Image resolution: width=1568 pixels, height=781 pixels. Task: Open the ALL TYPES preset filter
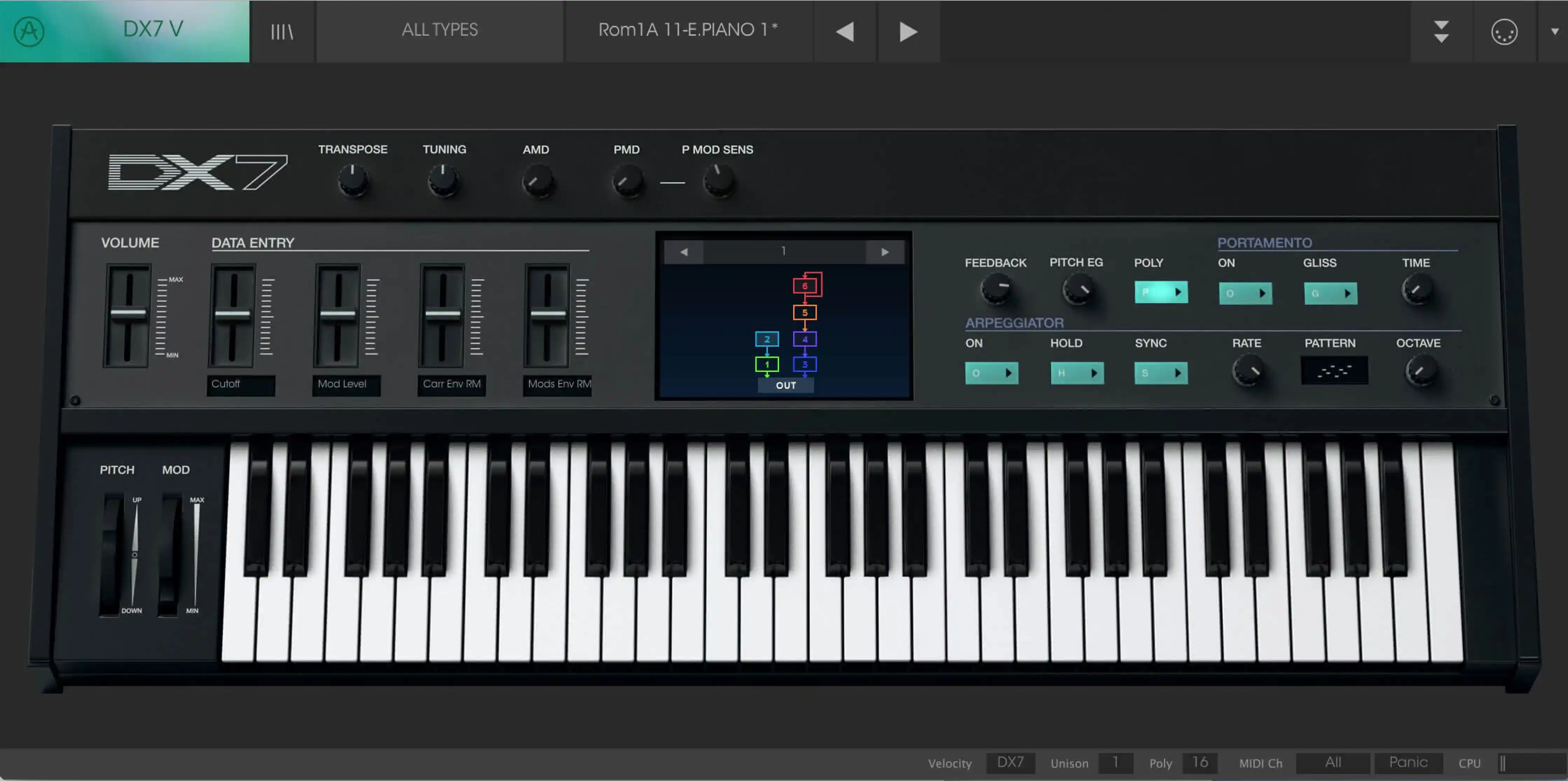pyautogui.click(x=440, y=30)
